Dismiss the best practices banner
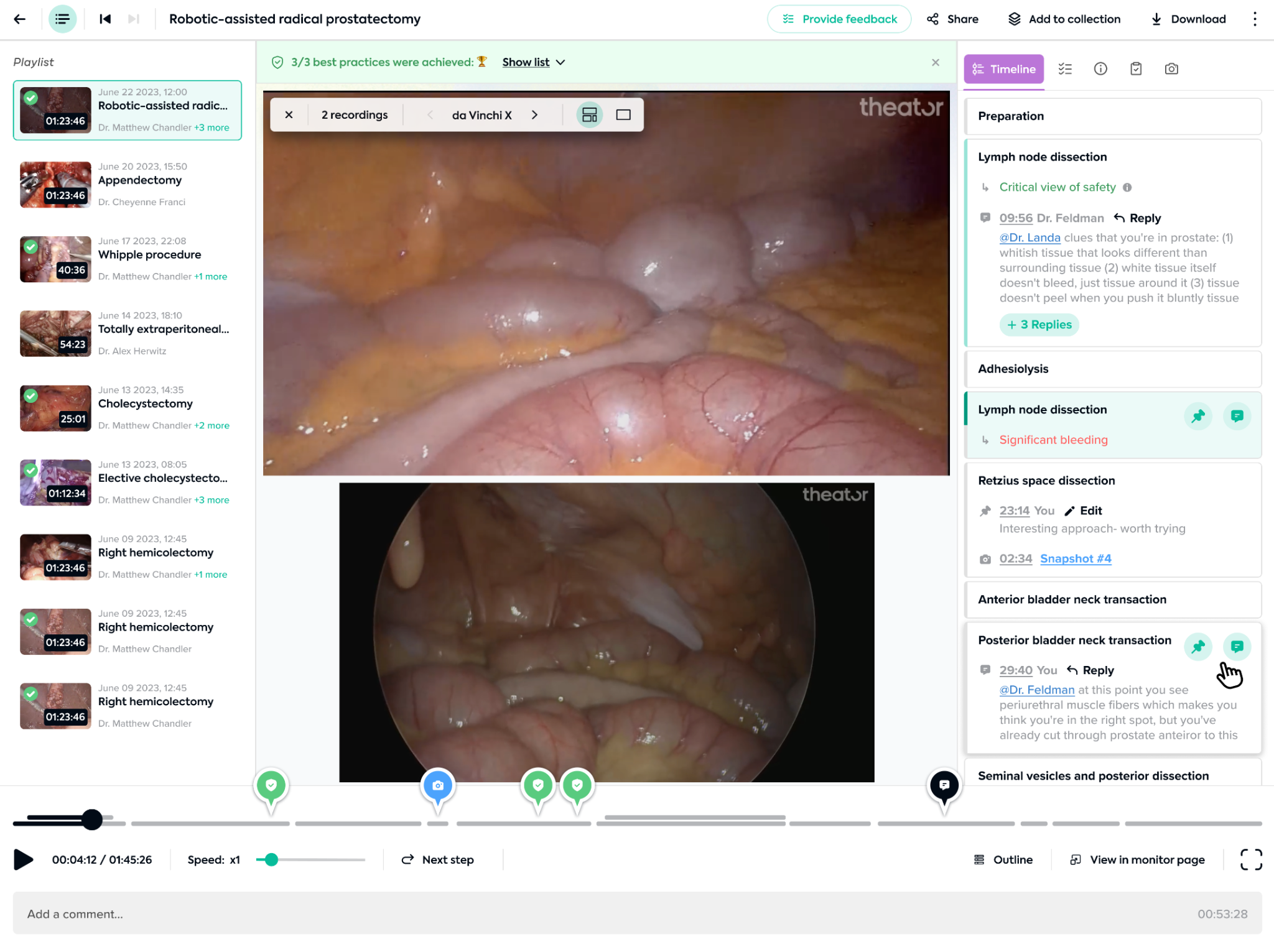This screenshot has width=1274, height=952. pyautogui.click(x=936, y=62)
